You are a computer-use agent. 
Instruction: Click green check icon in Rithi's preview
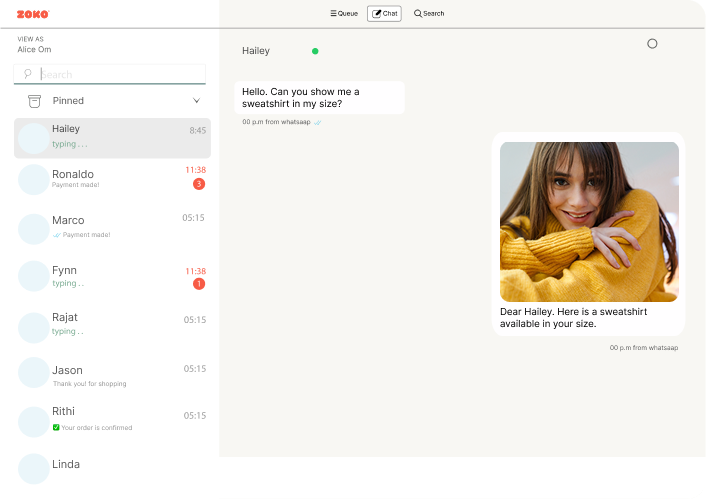click(56, 427)
